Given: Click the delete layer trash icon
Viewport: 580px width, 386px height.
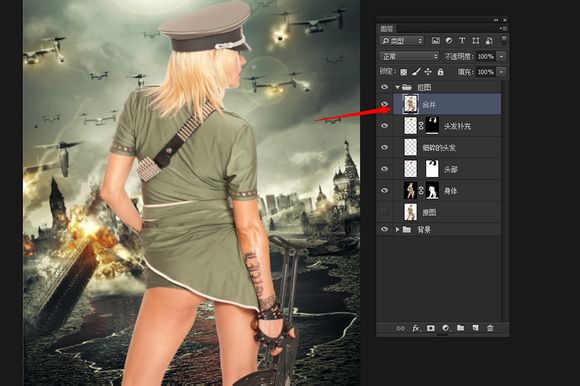Looking at the screenshot, I should (x=490, y=328).
